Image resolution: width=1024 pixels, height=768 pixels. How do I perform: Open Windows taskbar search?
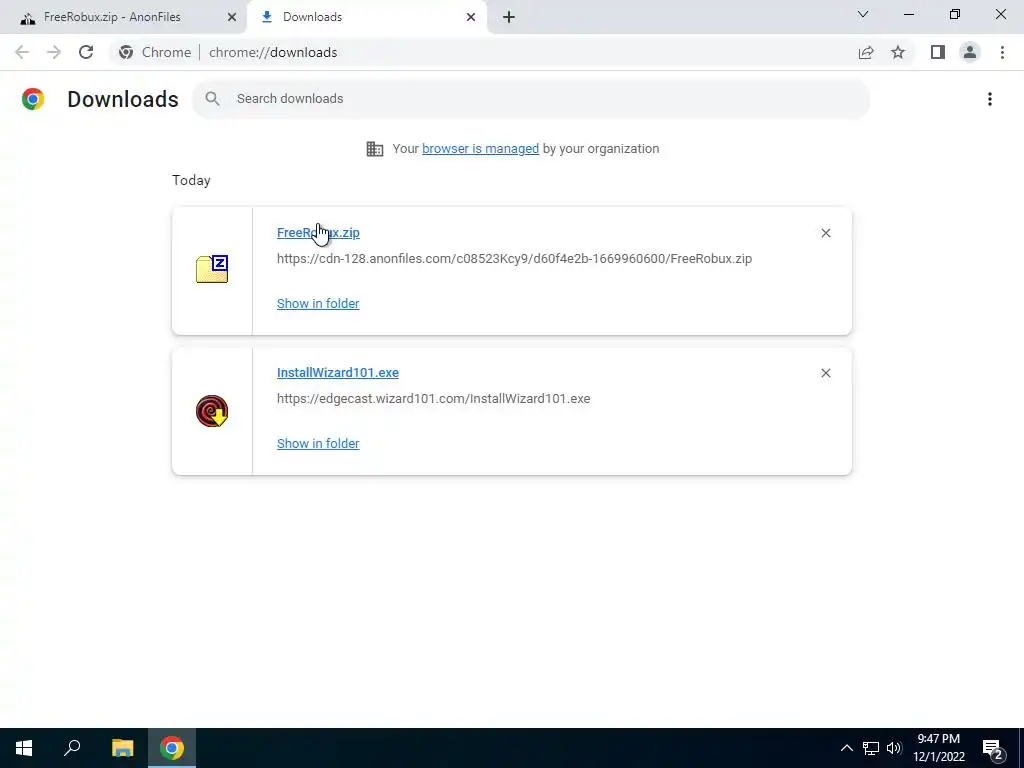tap(72, 748)
